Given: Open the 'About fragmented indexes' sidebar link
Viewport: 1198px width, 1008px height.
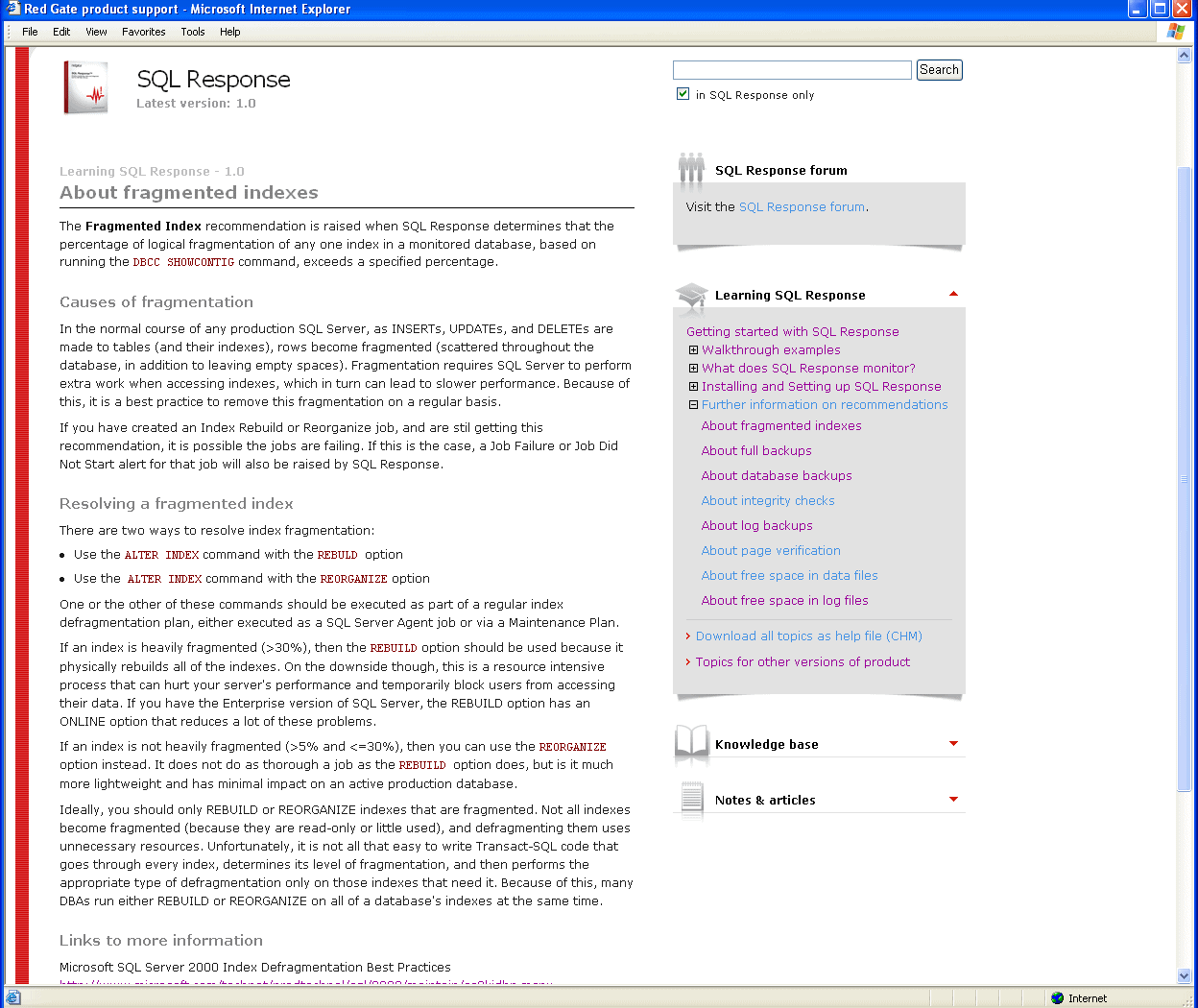Looking at the screenshot, I should 781,425.
